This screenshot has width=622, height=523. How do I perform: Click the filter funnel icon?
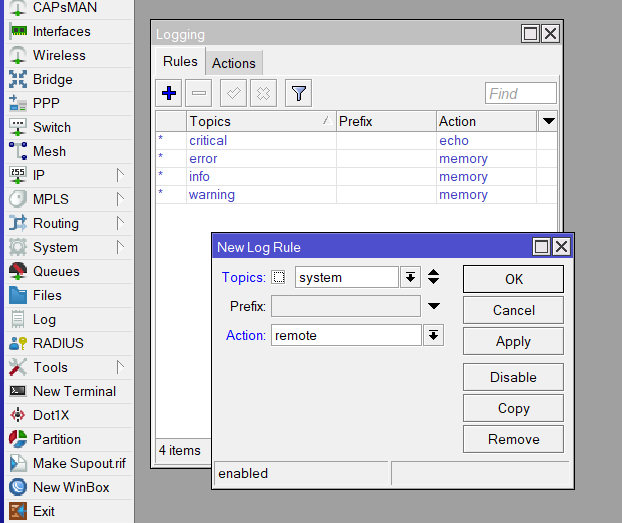298,94
